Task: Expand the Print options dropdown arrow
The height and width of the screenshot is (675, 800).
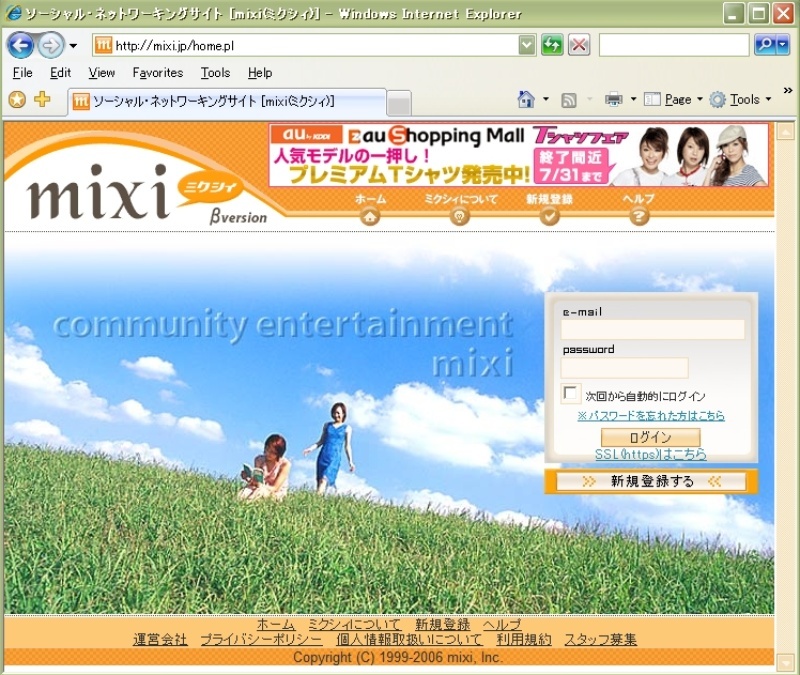Action: pos(633,99)
